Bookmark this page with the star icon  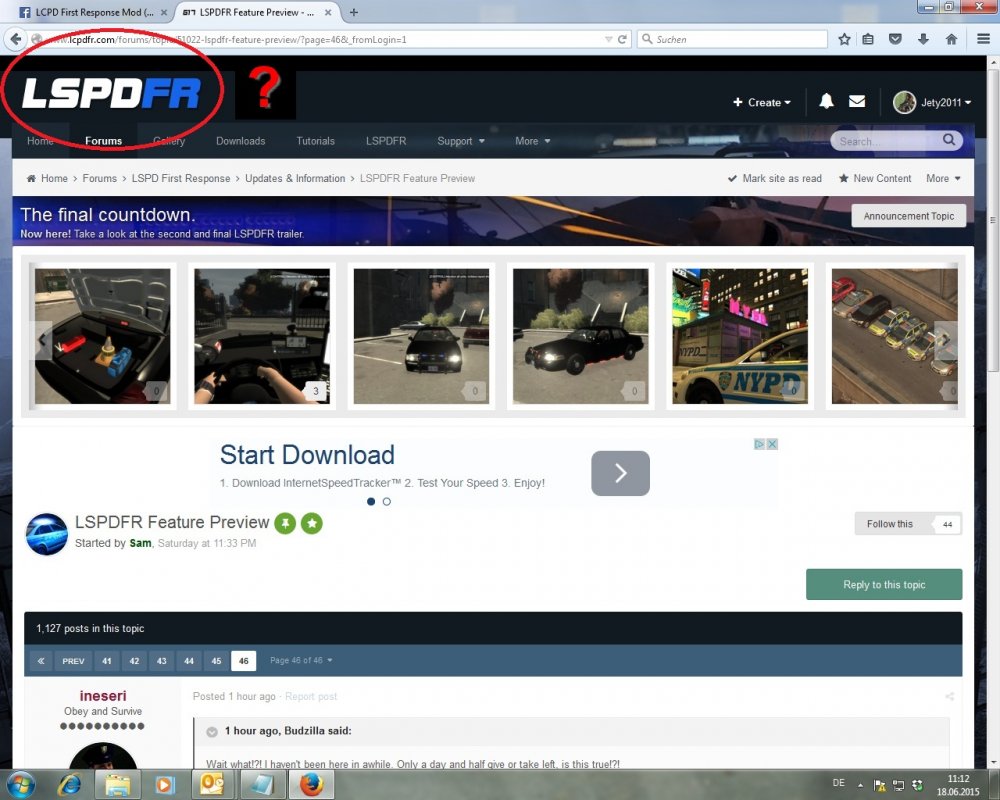(x=844, y=40)
